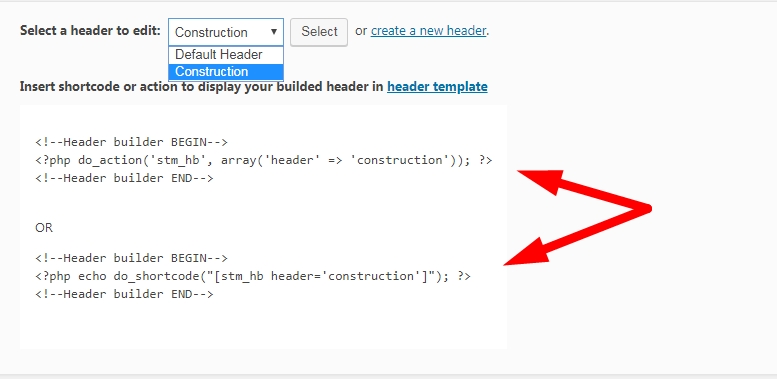Screen dimensions: 777x379
Task: Click the Select button
Action: [319, 32]
